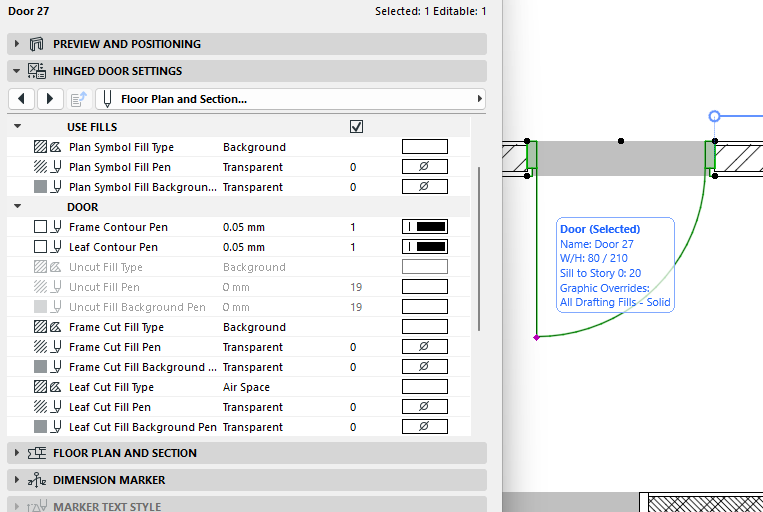
Task: Click the blue circular handle above the wall
Action: point(714,116)
